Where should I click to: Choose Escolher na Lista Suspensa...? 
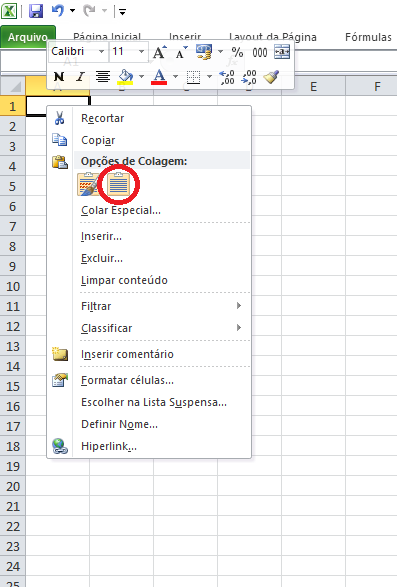tap(149, 402)
